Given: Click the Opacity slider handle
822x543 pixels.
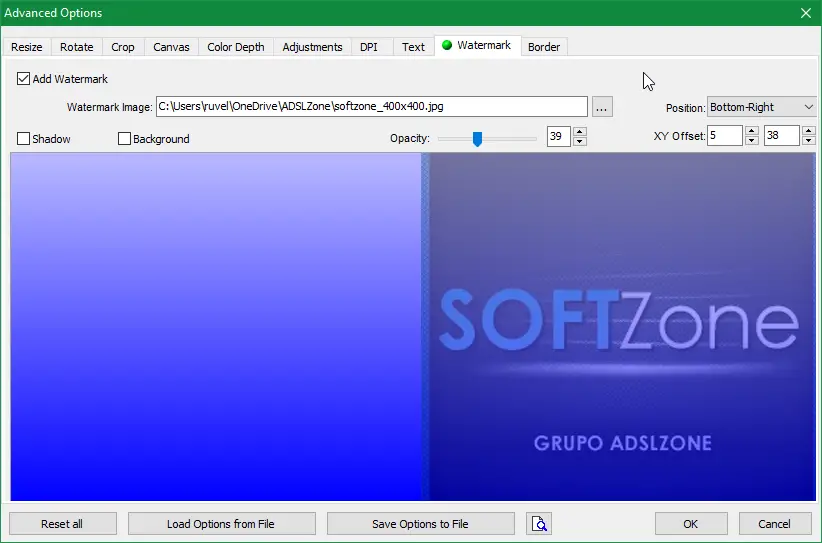Looking at the screenshot, I should (477, 139).
